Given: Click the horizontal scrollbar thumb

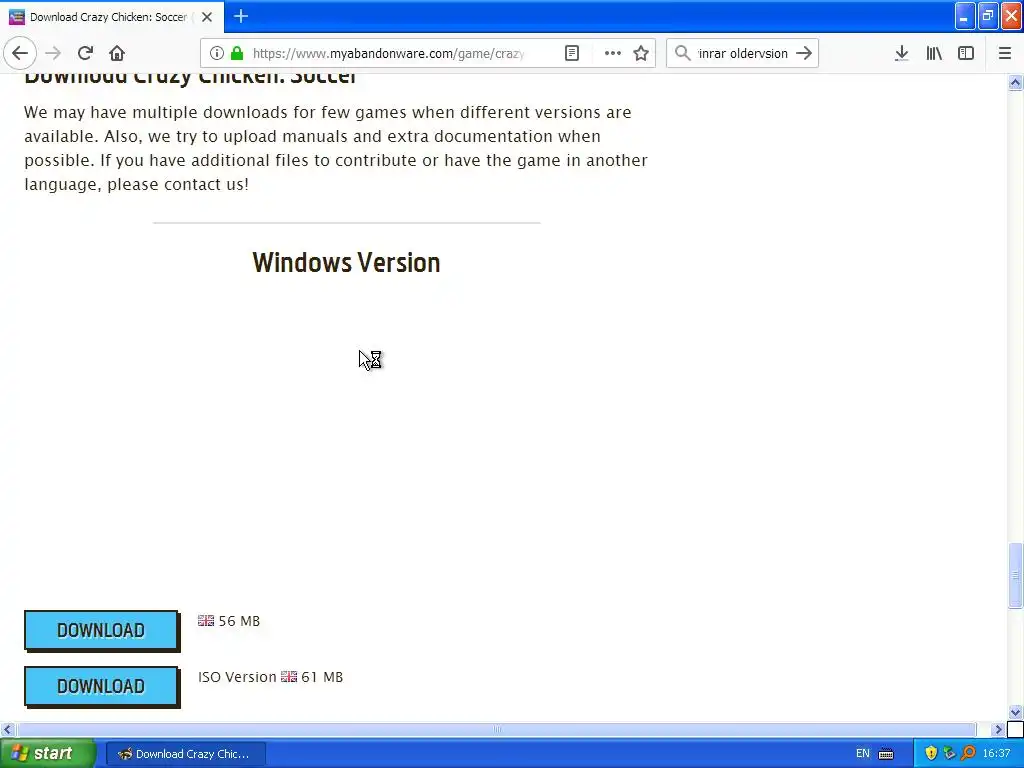Looking at the screenshot, I should pos(496,729).
